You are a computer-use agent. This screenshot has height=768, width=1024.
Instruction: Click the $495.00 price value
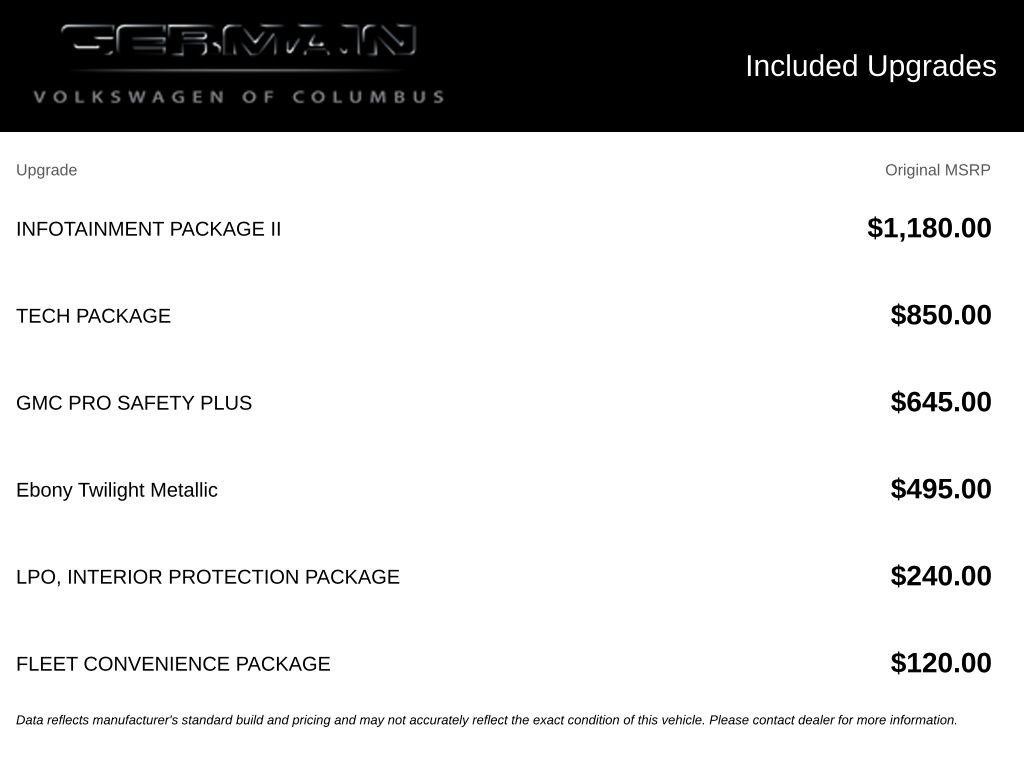click(940, 488)
